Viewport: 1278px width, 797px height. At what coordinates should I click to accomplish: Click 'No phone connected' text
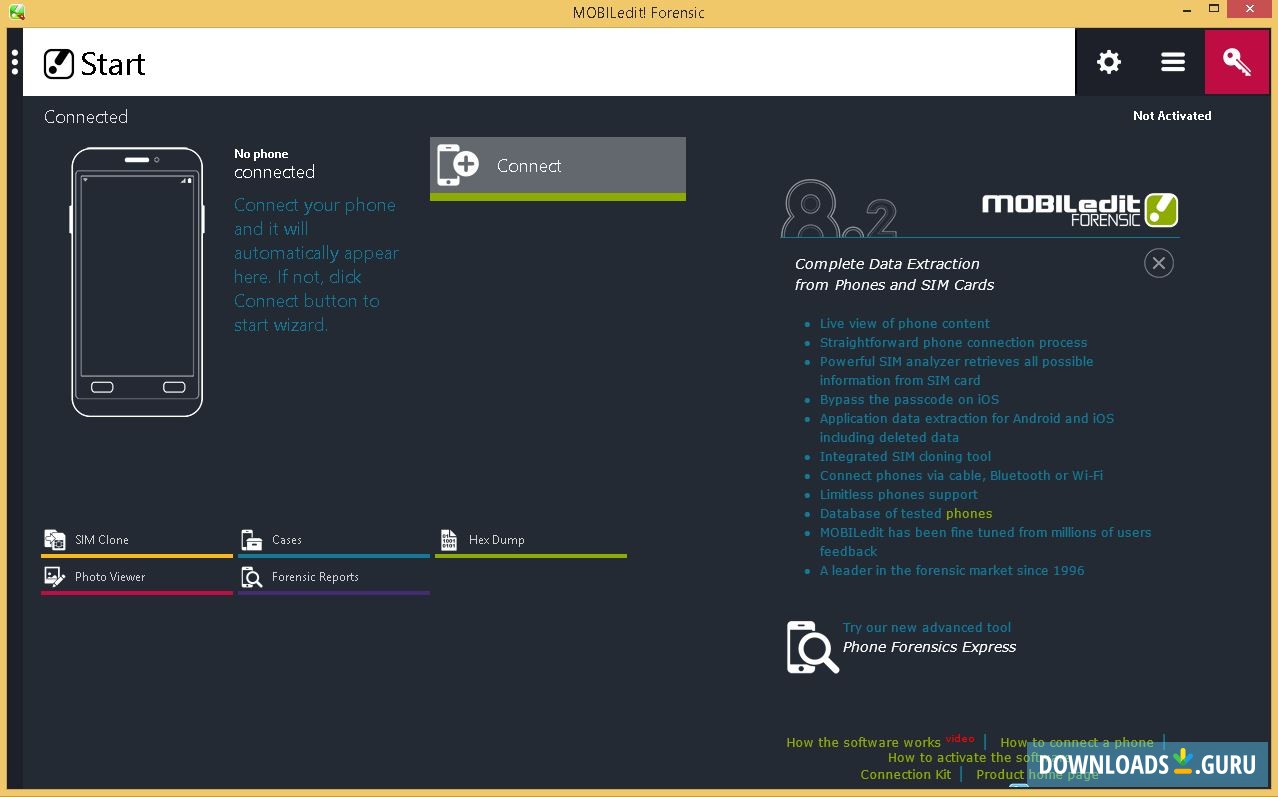click(x=275, y=164)
